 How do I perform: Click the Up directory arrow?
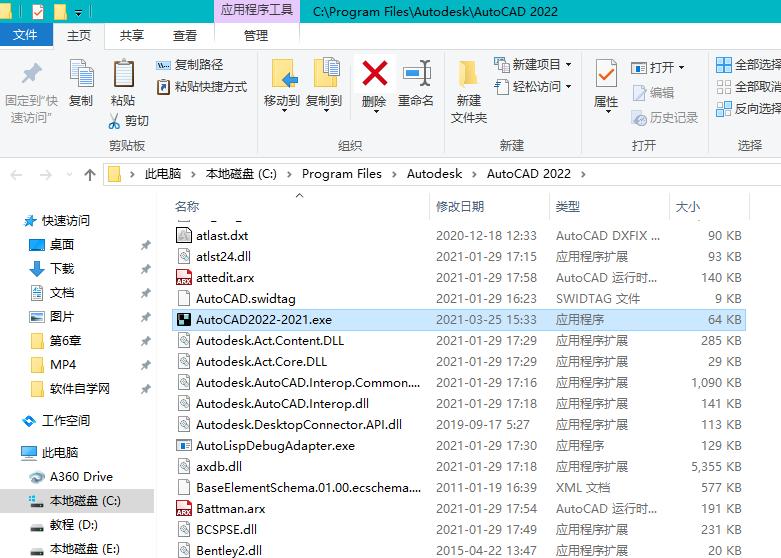[x=90, y=174]
